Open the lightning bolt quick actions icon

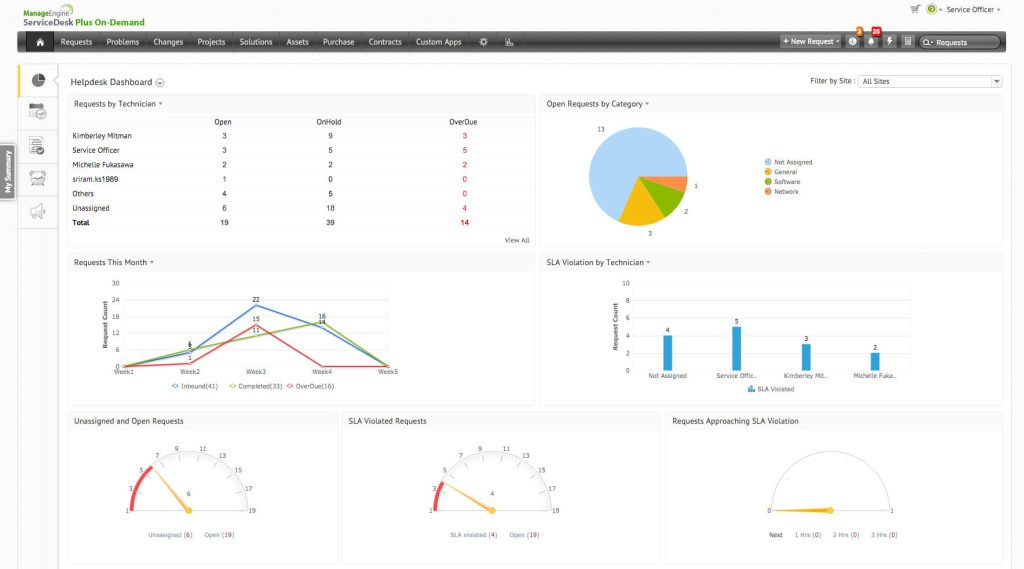[x=889, y=42]
